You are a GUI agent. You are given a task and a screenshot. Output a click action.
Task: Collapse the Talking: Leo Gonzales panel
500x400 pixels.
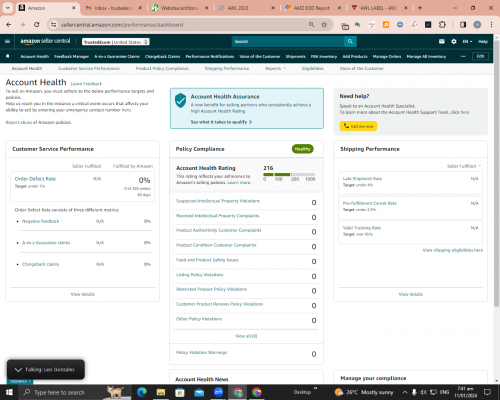18,370
